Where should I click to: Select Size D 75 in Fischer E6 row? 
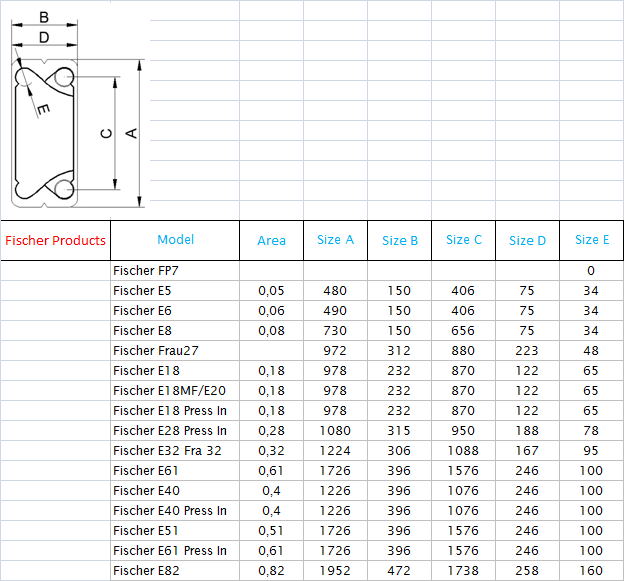point(527,310)
